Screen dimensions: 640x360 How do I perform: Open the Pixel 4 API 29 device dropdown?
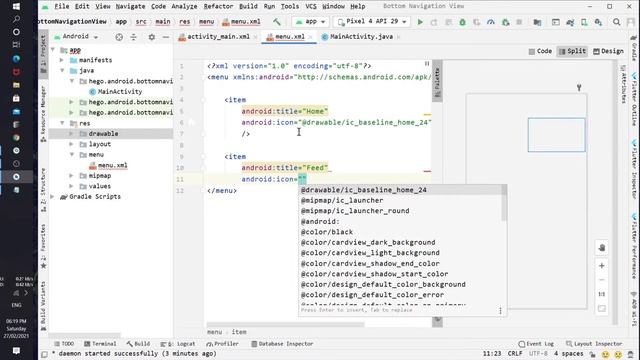click(x=371, y=22)
